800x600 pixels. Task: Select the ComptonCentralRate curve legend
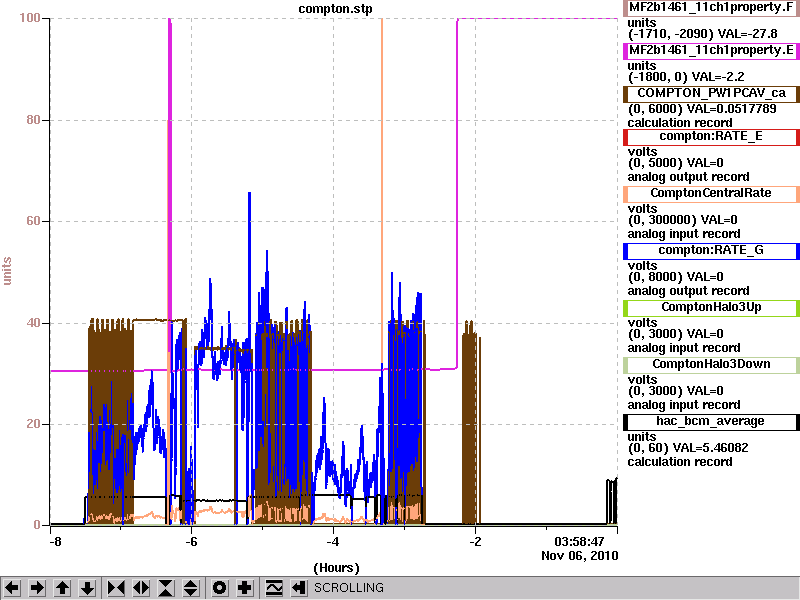711,193
